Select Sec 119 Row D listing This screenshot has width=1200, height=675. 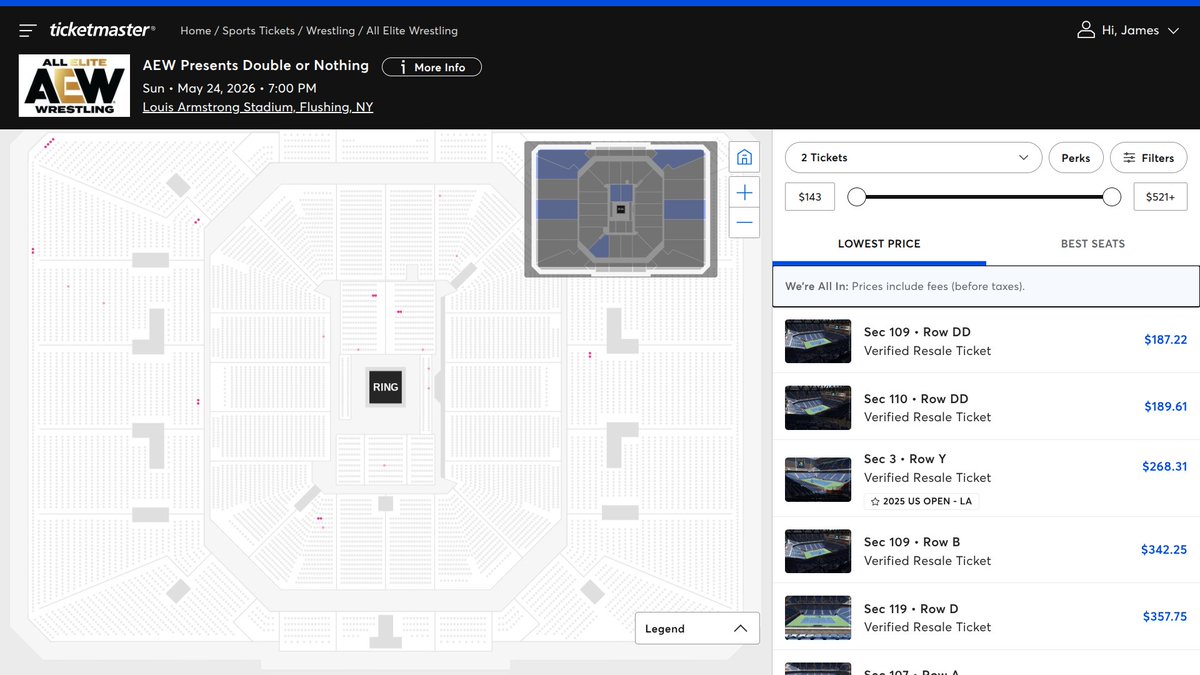986,617
